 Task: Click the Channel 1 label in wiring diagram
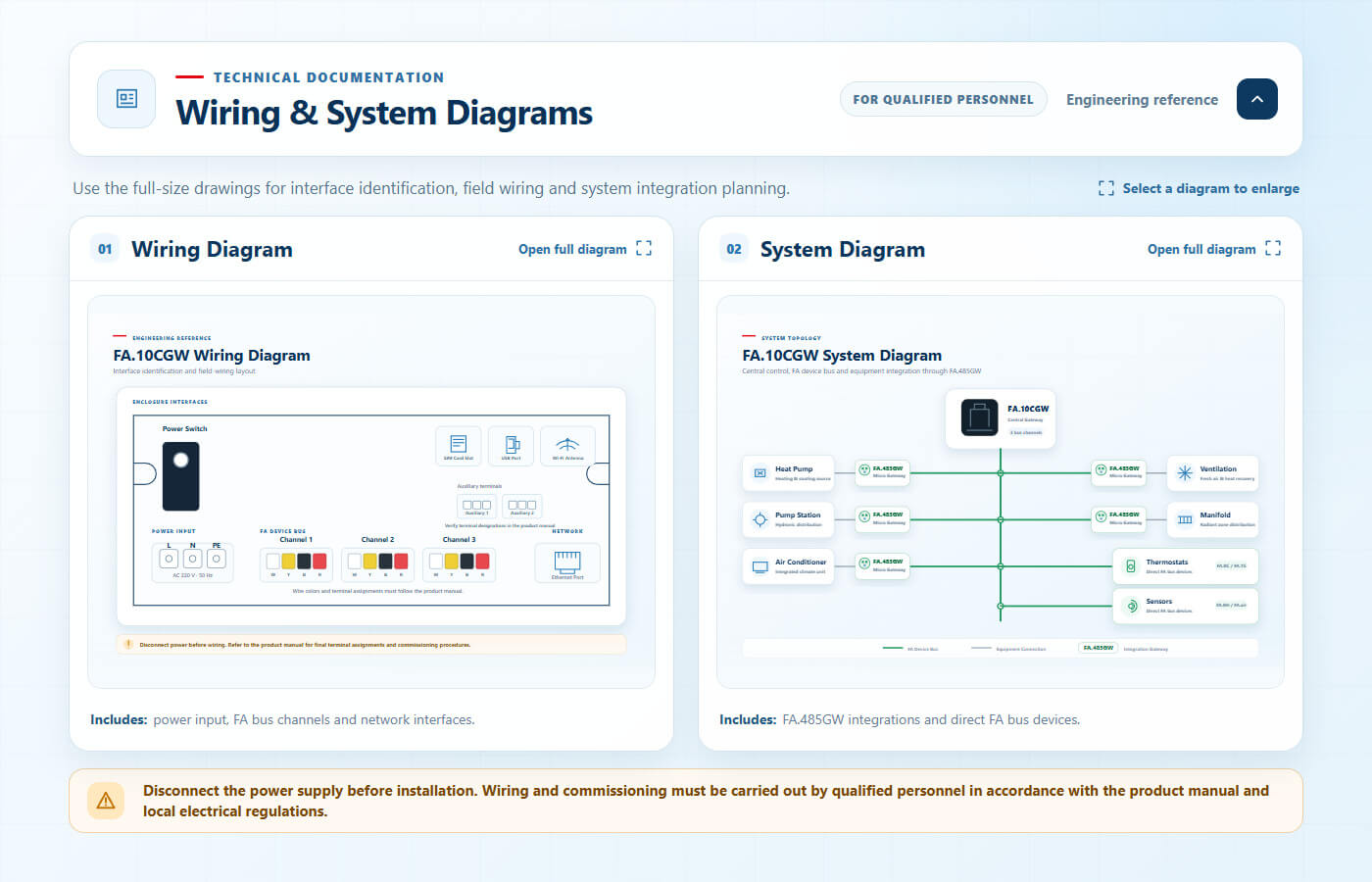click(296, 539)
